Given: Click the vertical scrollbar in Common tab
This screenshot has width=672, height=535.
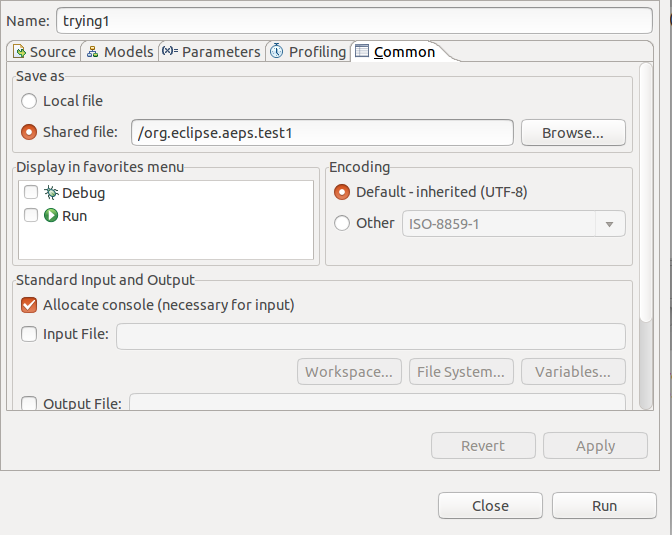Looking at the screenshot, I should click(645, 192).
